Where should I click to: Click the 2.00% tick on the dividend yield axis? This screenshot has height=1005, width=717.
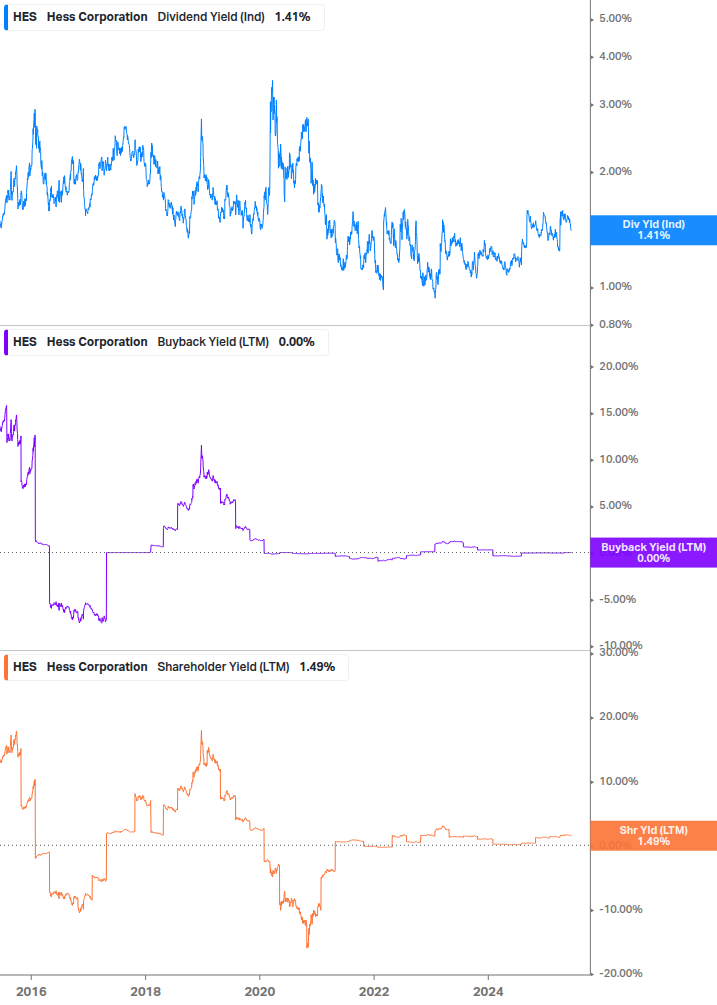615,172
